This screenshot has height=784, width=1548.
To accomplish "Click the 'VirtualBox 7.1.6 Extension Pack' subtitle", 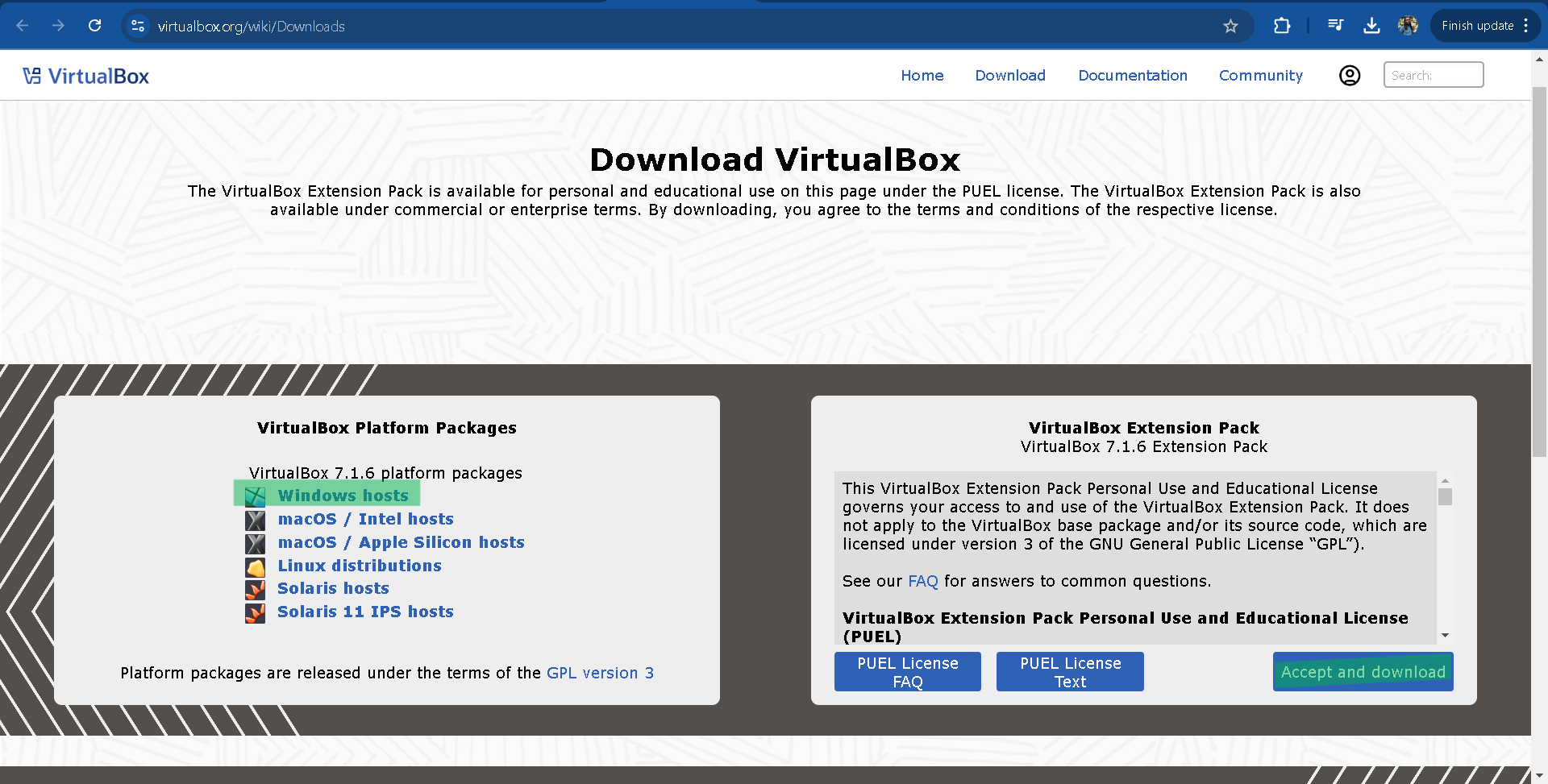I will pyautogui.click(x=1144, y=446).
